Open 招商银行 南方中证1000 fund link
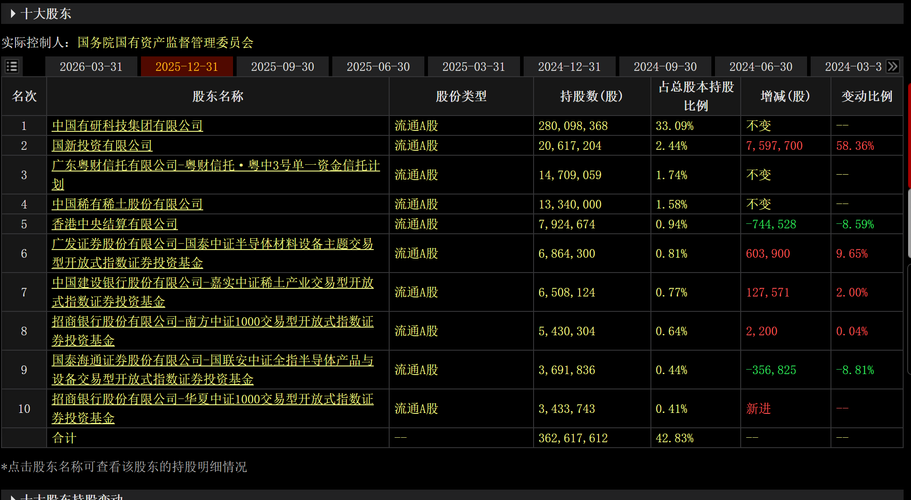 [213, 331]
